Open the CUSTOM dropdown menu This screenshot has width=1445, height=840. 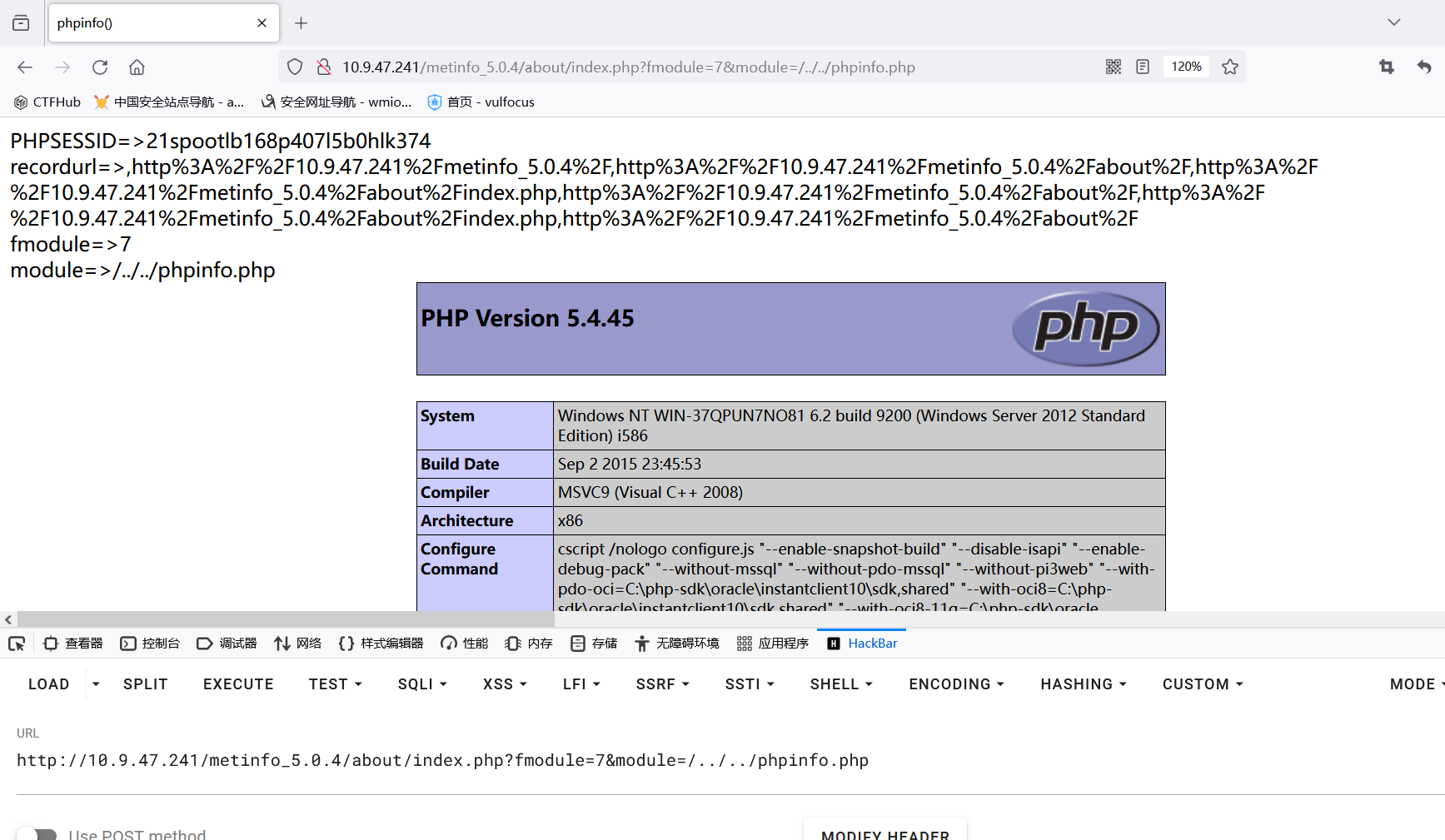tap(1203, 684)
